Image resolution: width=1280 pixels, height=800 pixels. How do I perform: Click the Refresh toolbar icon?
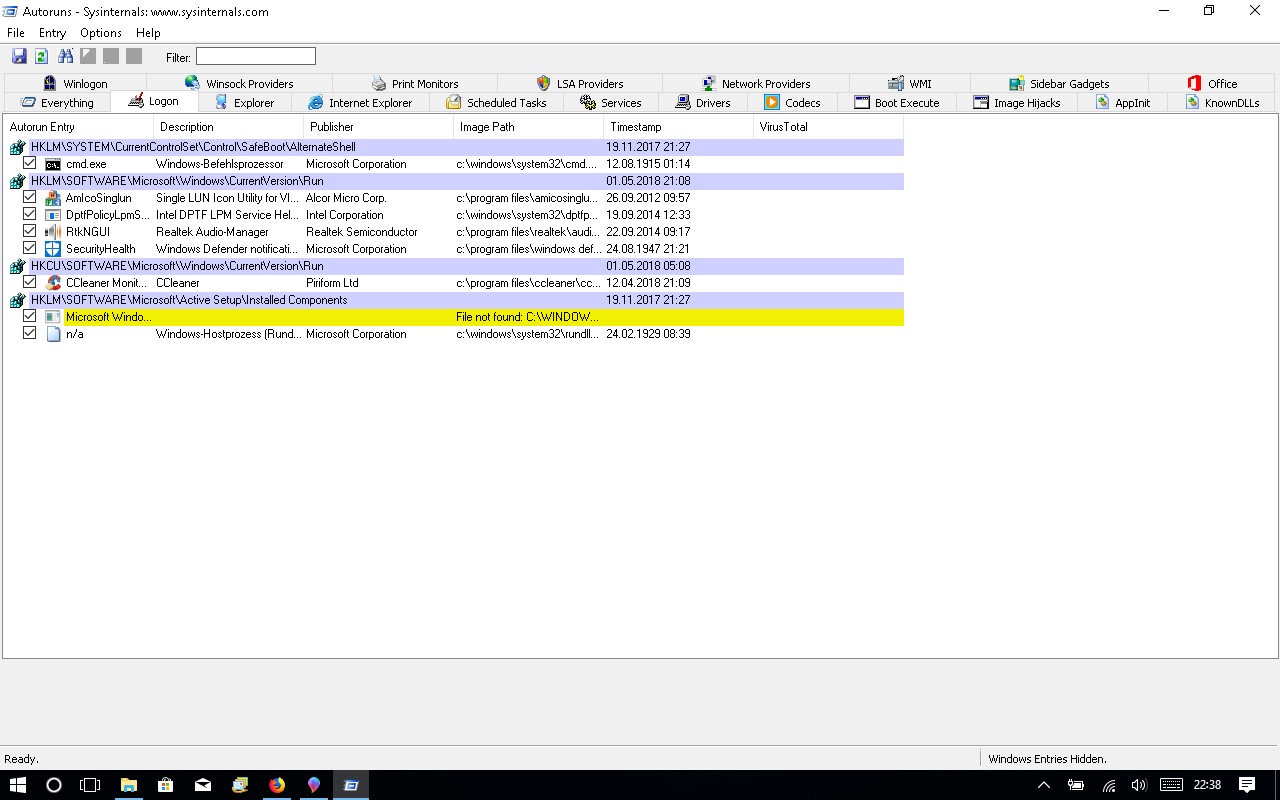[x=42, y=57]
